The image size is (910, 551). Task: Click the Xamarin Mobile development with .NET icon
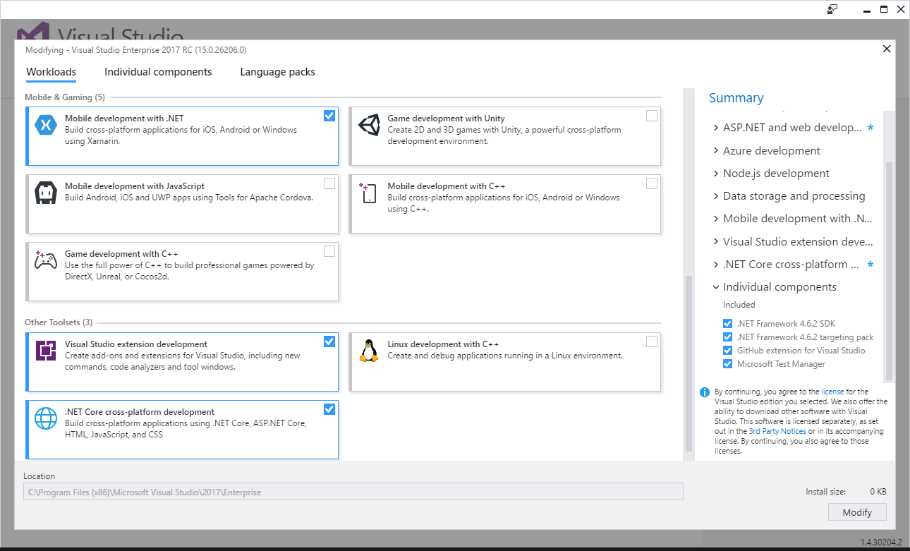tap(45, 125)
